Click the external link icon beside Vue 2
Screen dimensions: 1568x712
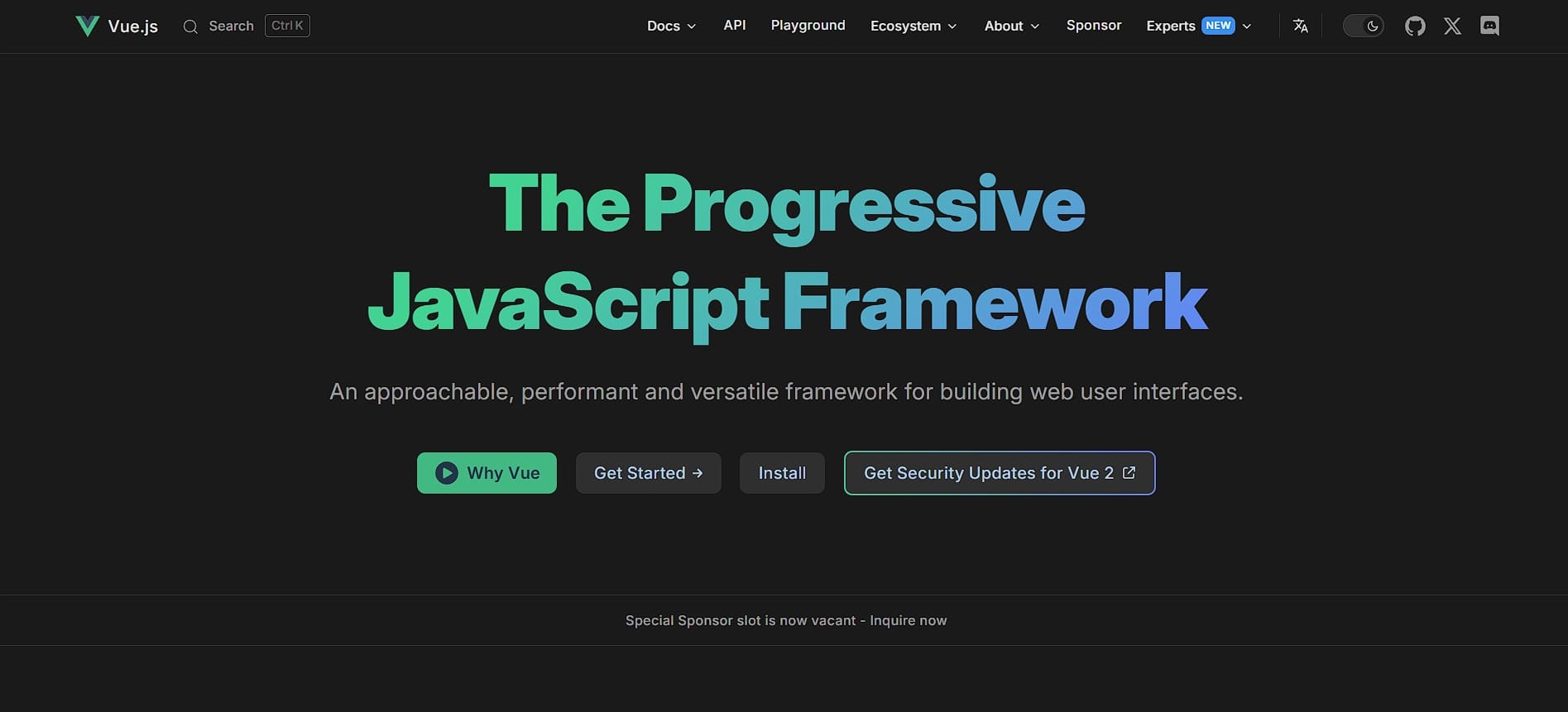pos(1129,473)
